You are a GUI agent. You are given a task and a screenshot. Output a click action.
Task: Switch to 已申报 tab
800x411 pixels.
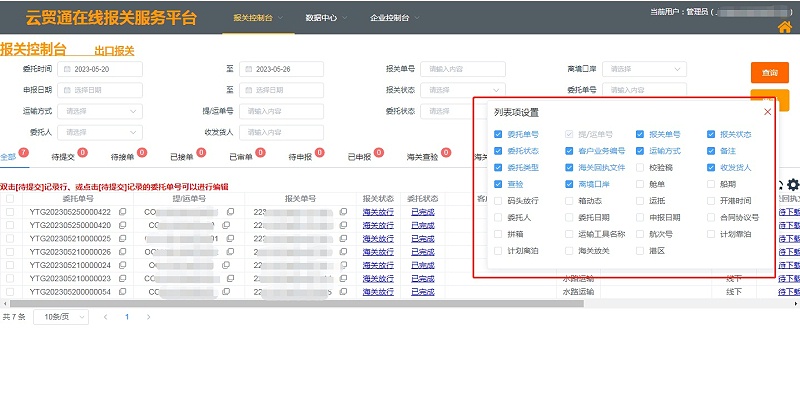(x=359, y=157)
